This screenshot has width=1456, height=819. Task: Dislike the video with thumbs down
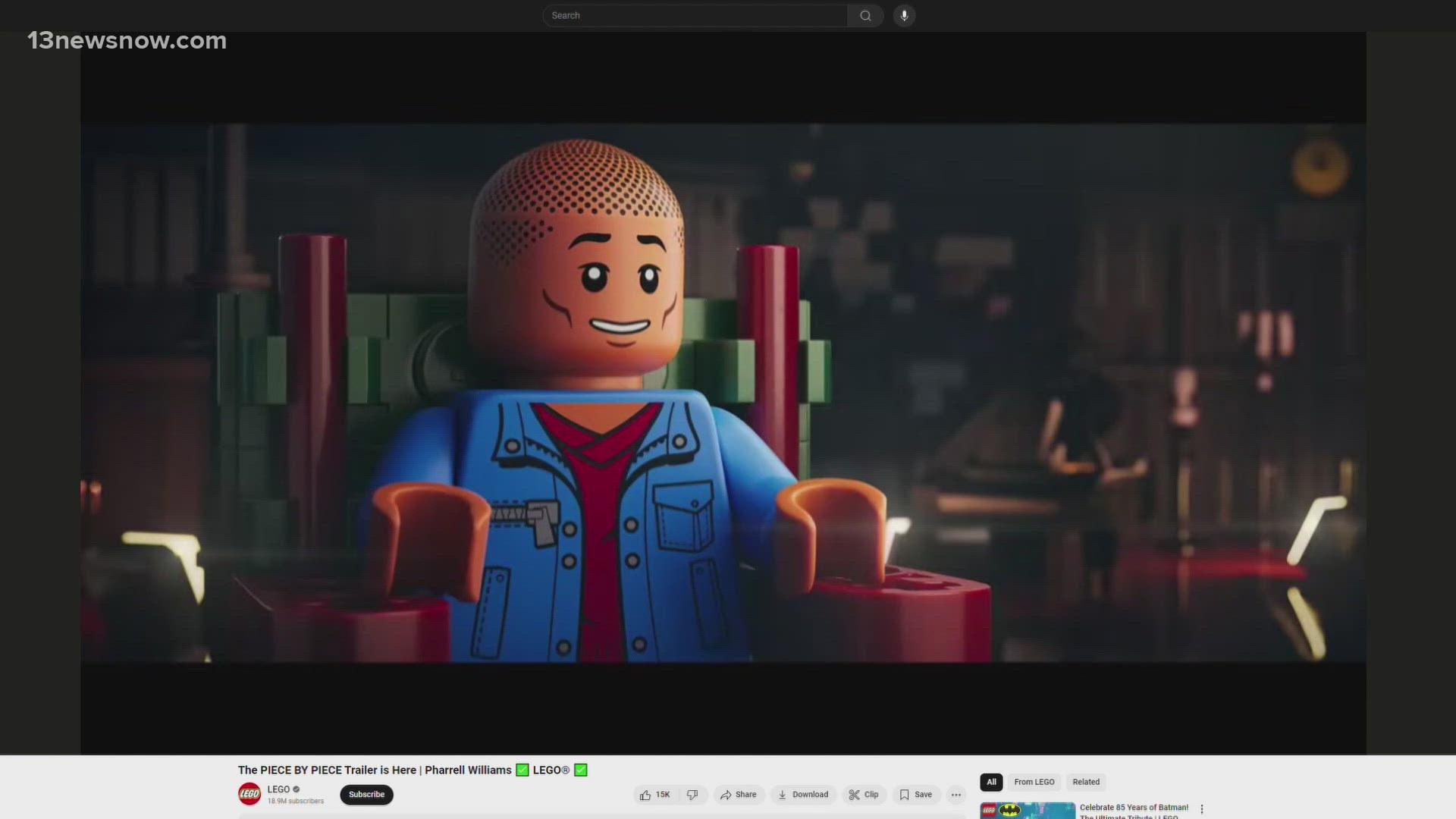(x=692, y=794)
